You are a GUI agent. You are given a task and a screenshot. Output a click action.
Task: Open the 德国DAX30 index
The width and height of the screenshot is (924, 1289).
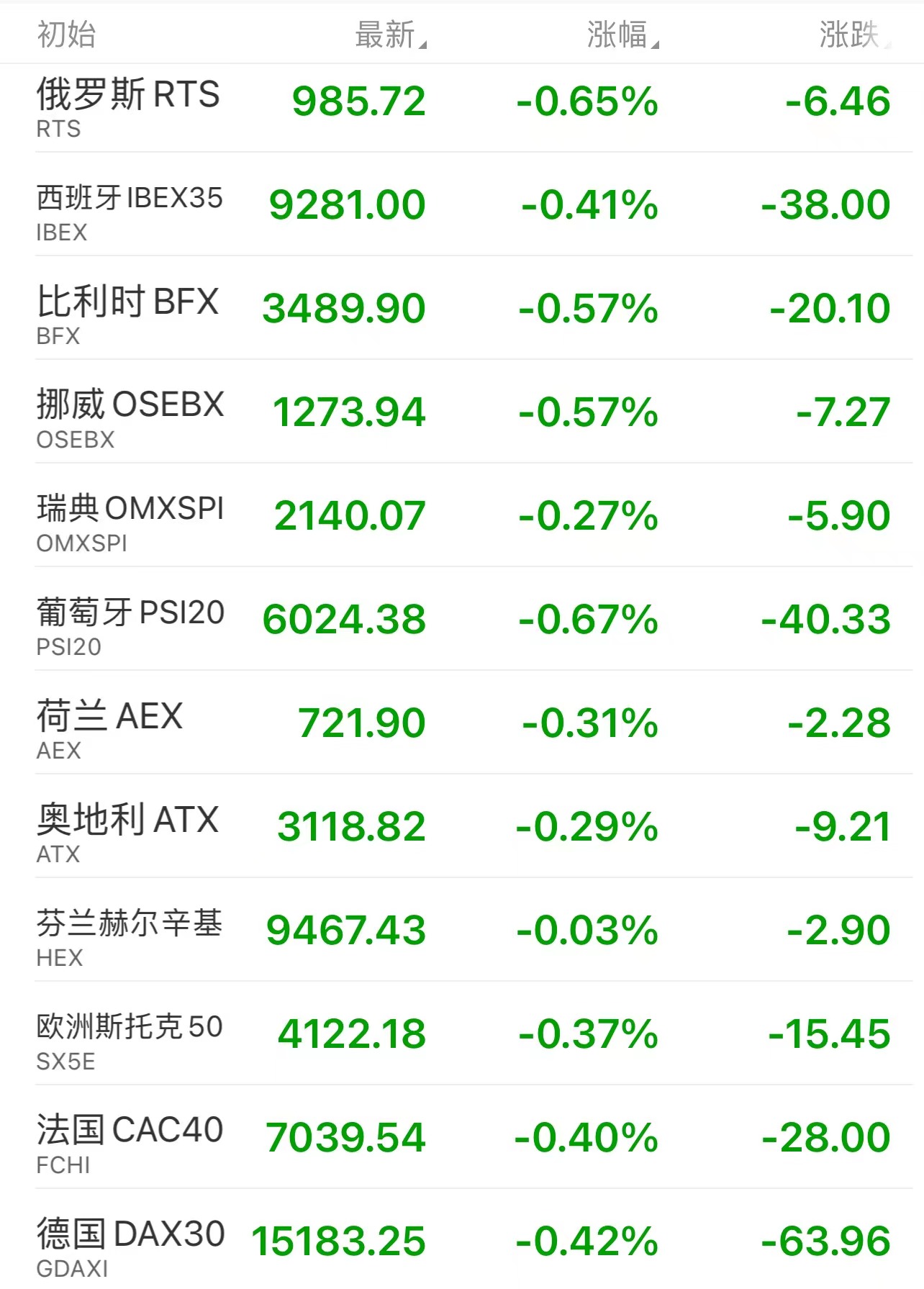(x=130, y=1235)
